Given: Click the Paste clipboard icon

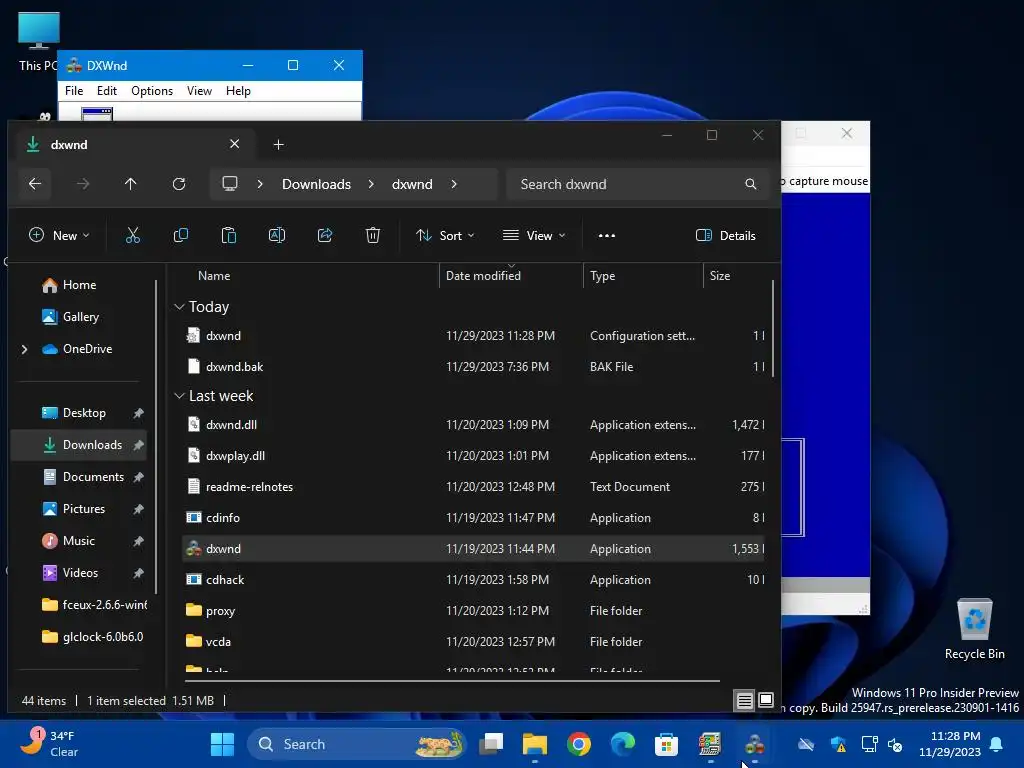Looking at the screenshot, I should (x=229, y=235).
